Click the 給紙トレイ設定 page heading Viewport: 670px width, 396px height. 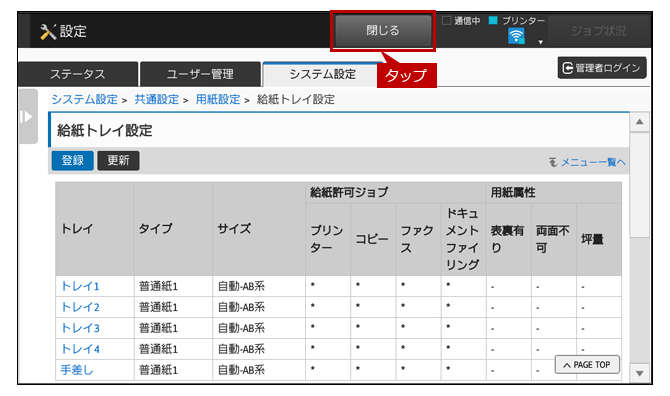click(x=105, y=131)
